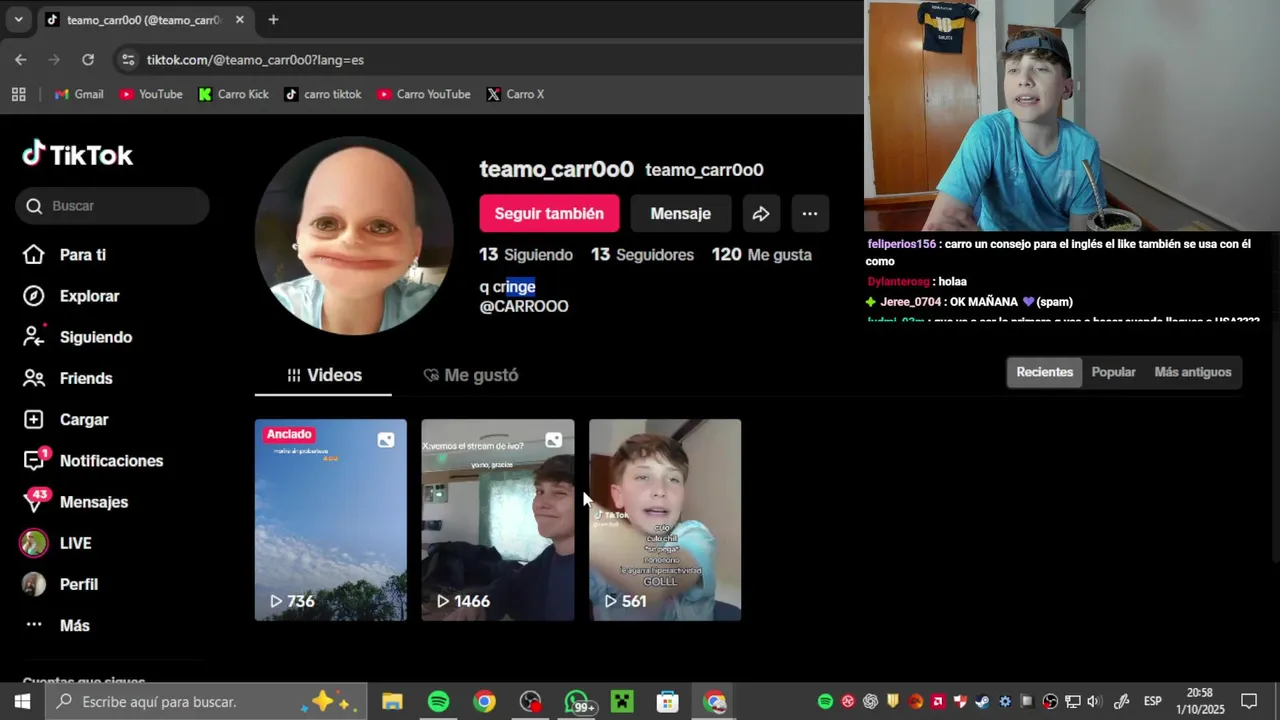1280x720 pixels.
Task: Open the pinned Anclado video with 736 views
Action: [331, 520]
